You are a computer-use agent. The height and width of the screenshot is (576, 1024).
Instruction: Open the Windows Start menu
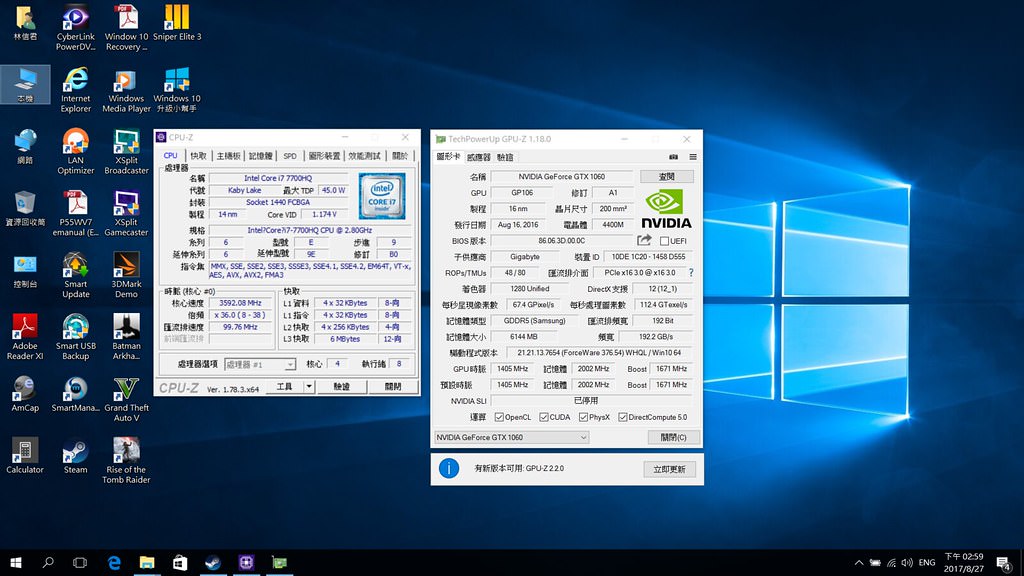click(16, 562)
